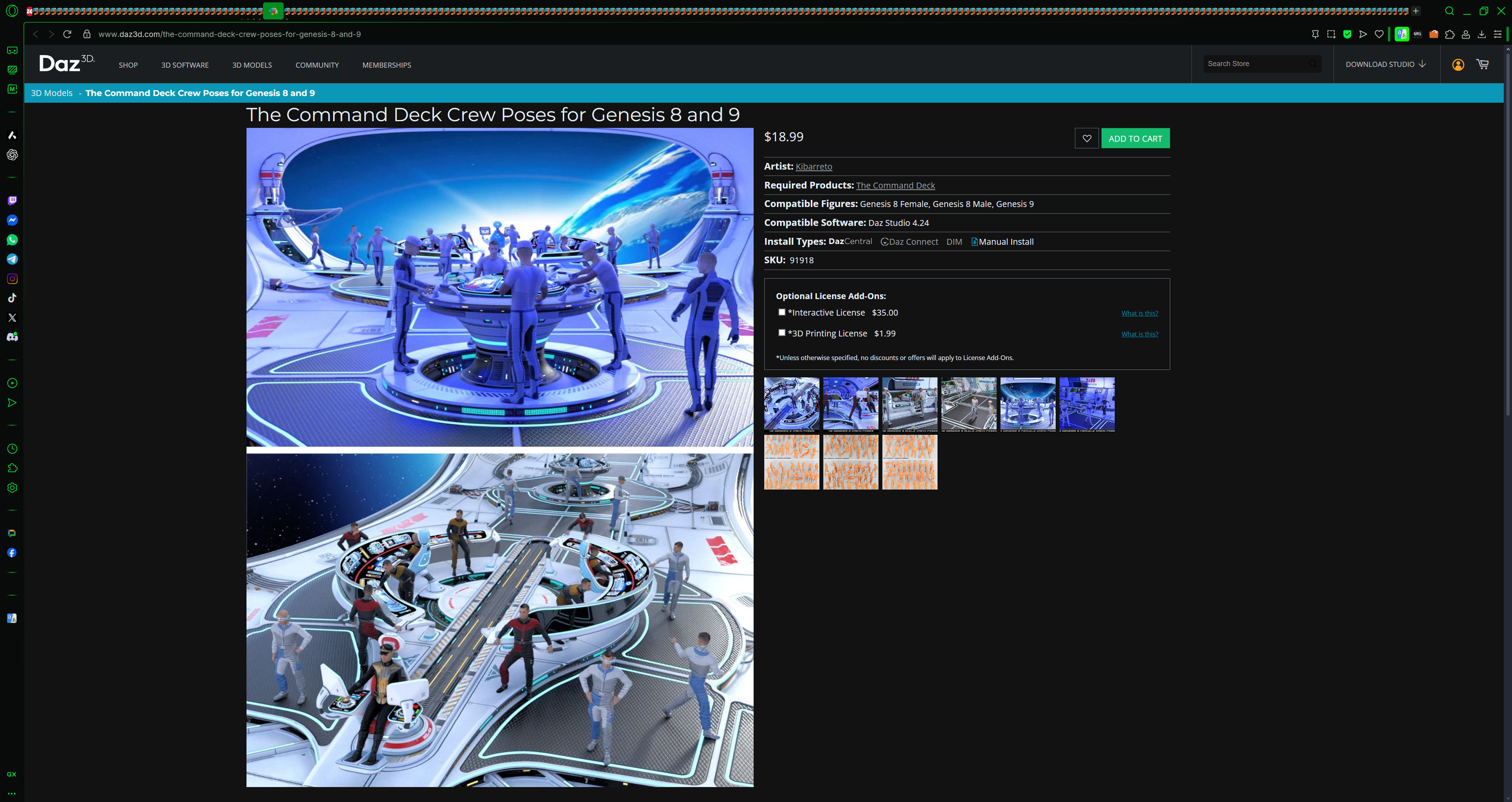Open The Command Deck required product link

point(895,185)
